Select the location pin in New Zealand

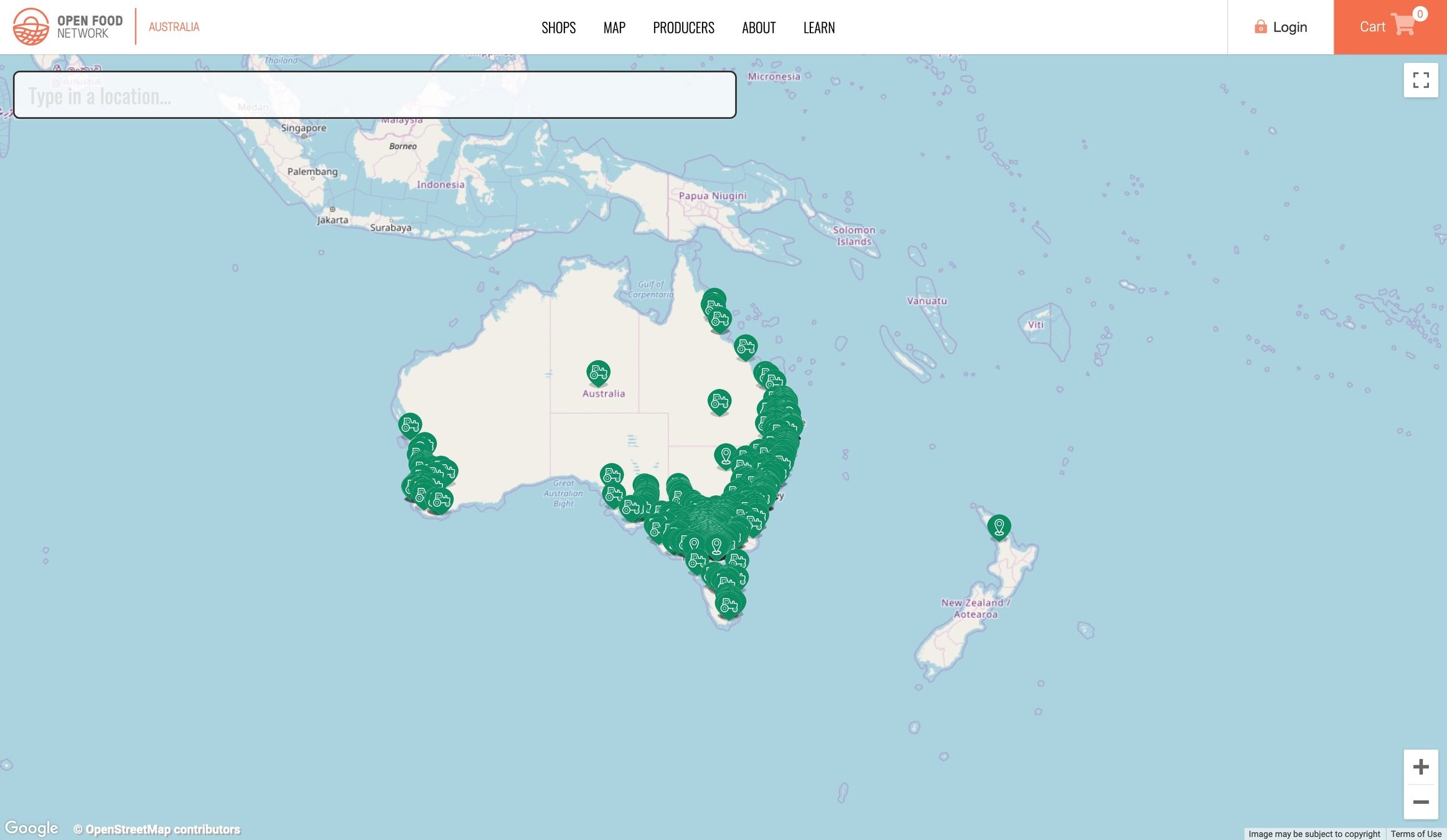pos(999,526)
